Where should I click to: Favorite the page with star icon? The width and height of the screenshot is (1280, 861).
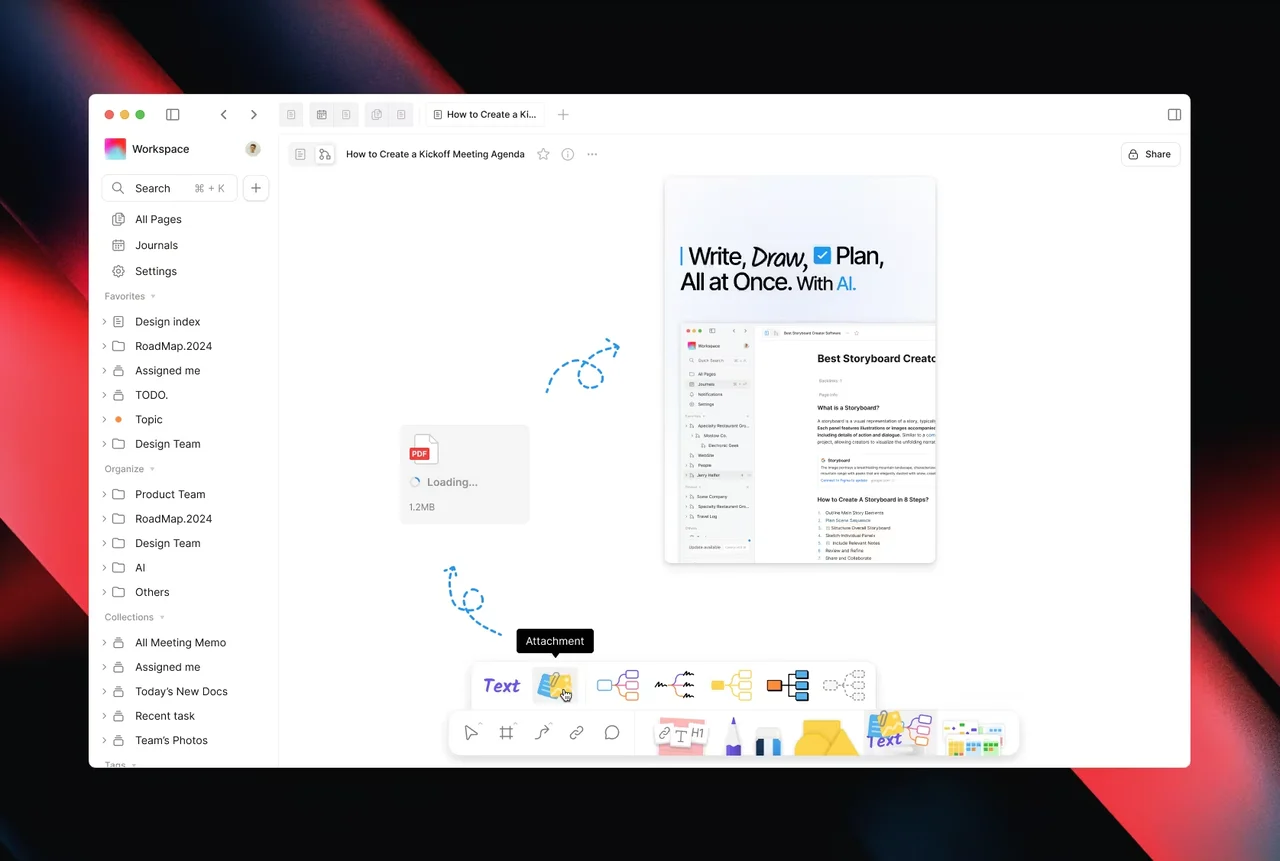[x=543, y=154]
